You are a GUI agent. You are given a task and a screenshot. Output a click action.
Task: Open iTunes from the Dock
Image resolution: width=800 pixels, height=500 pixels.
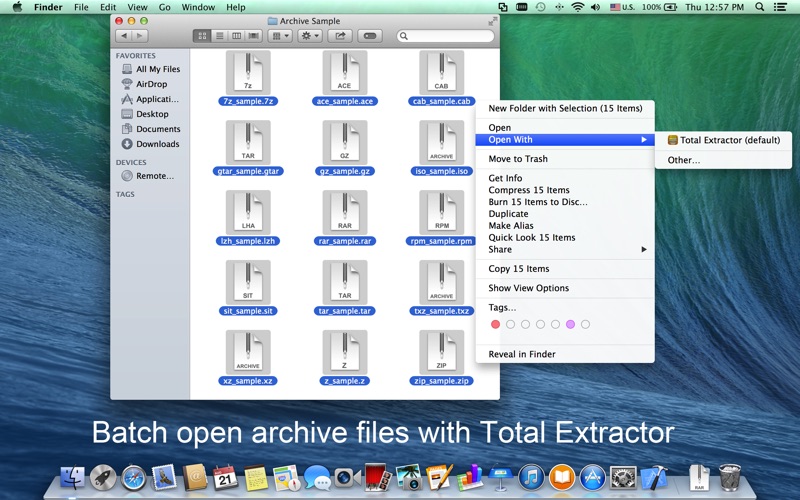click(531, 478)
